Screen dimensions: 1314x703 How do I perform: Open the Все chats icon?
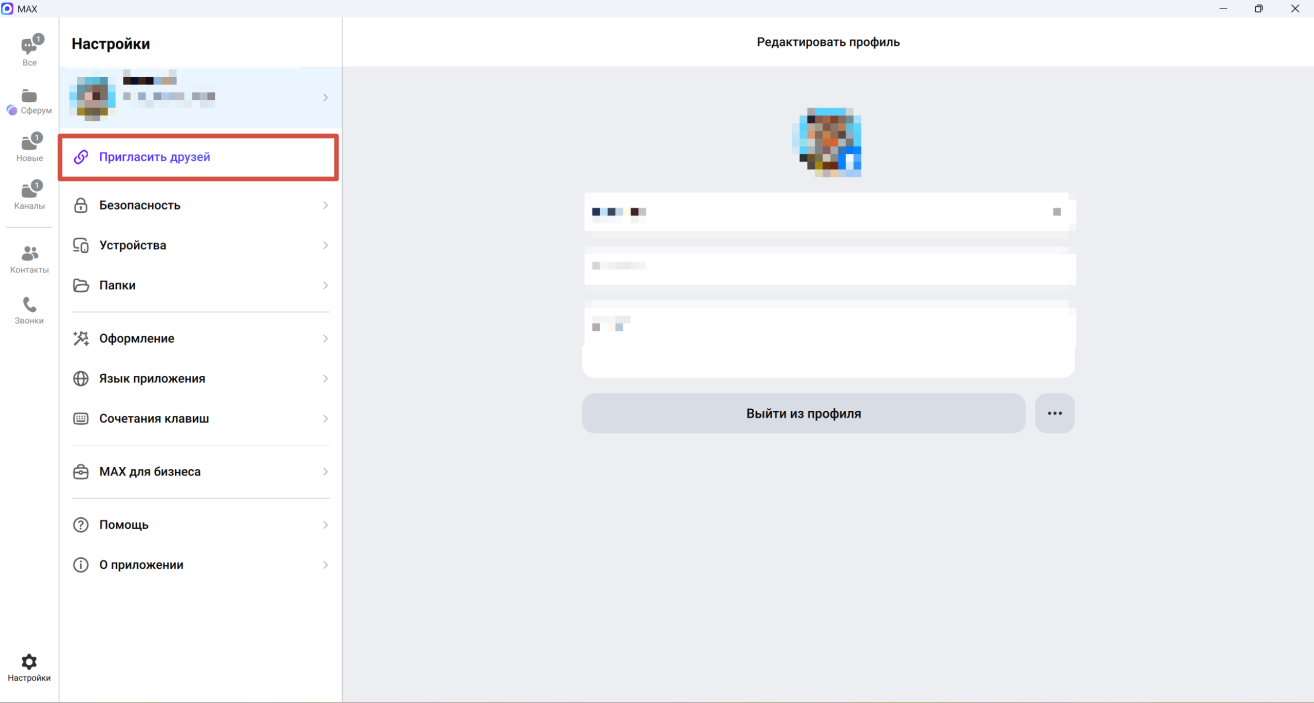pyautogui.click(x=29, y=46)
